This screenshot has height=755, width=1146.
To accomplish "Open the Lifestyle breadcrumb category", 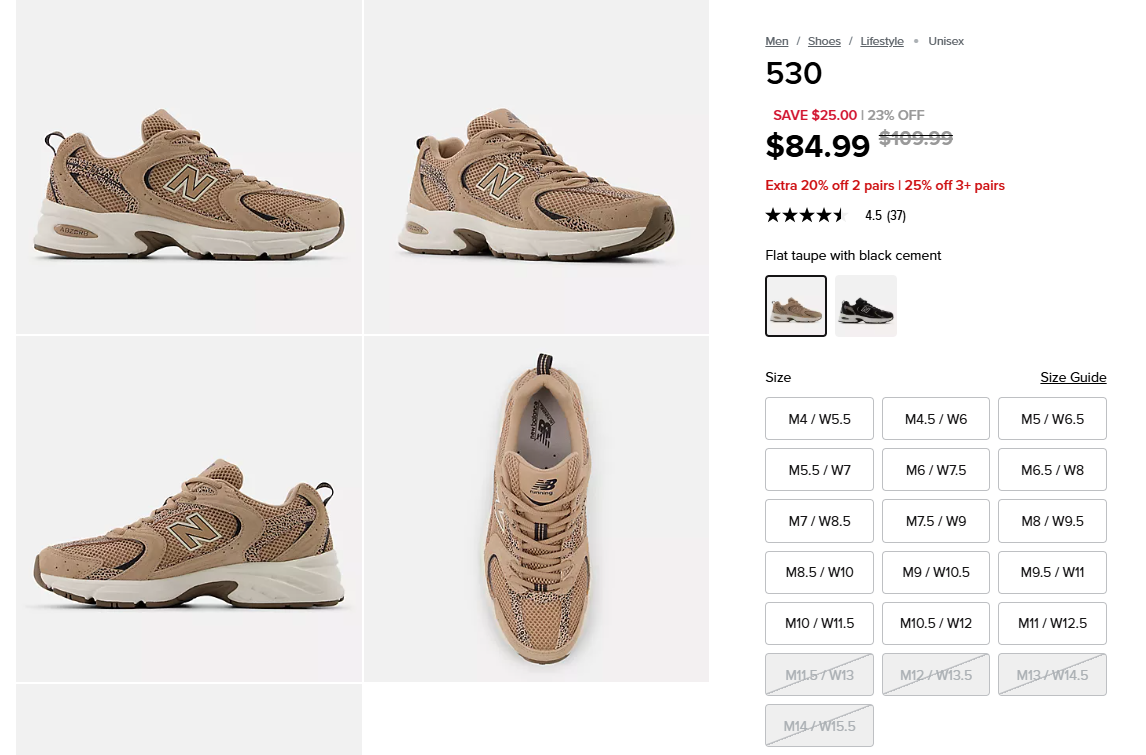I will 882,41.
